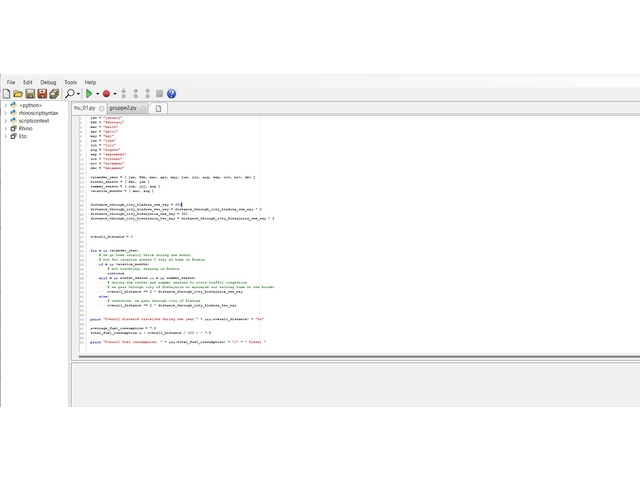Click the icon beside scriptcontext
Viewport: 640px width, 480px height.
point(13,121)
